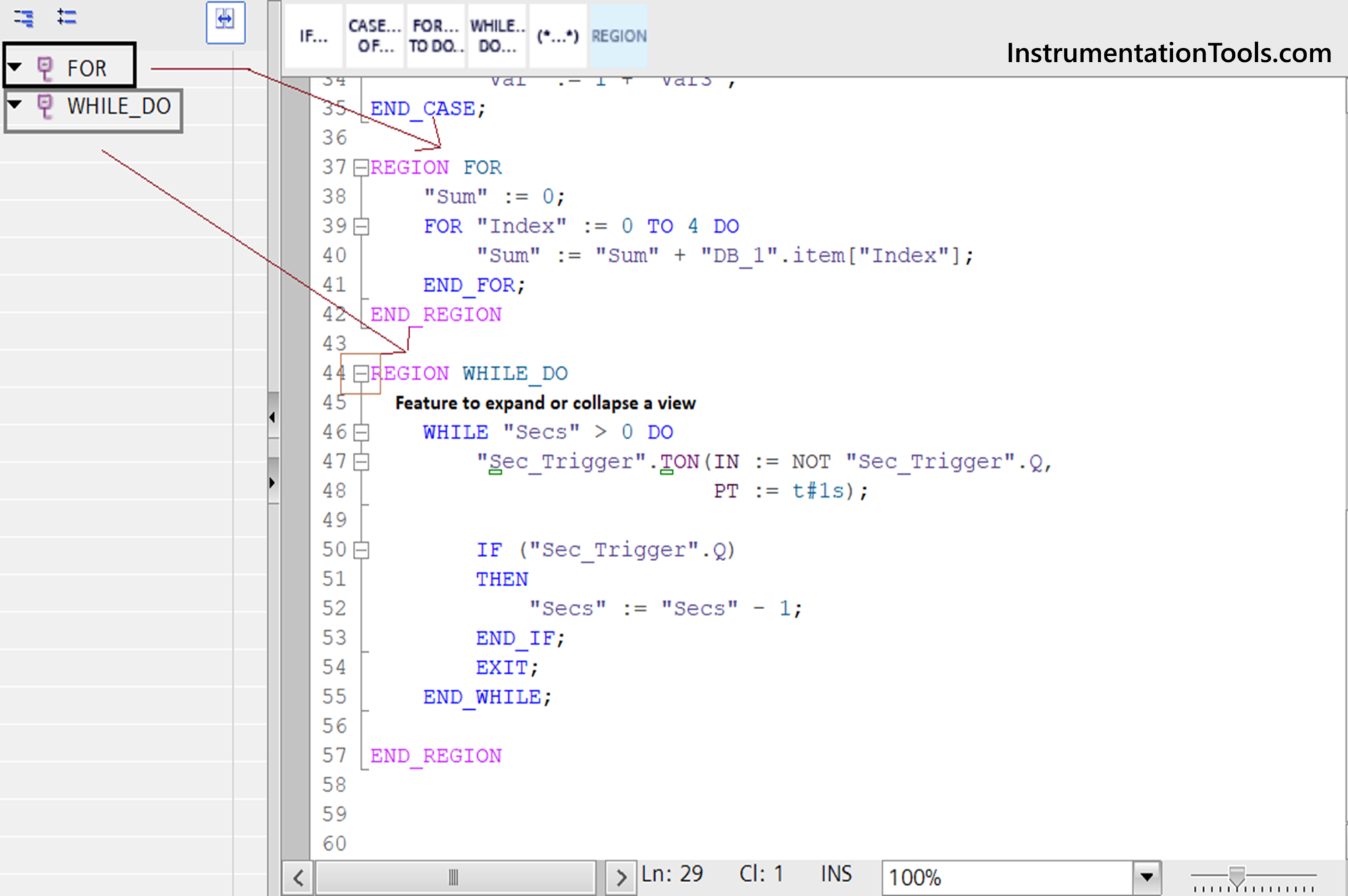Collapse REGION FOR at line 37
This screenshot has width=1348, height=896.
pos(361,168)
